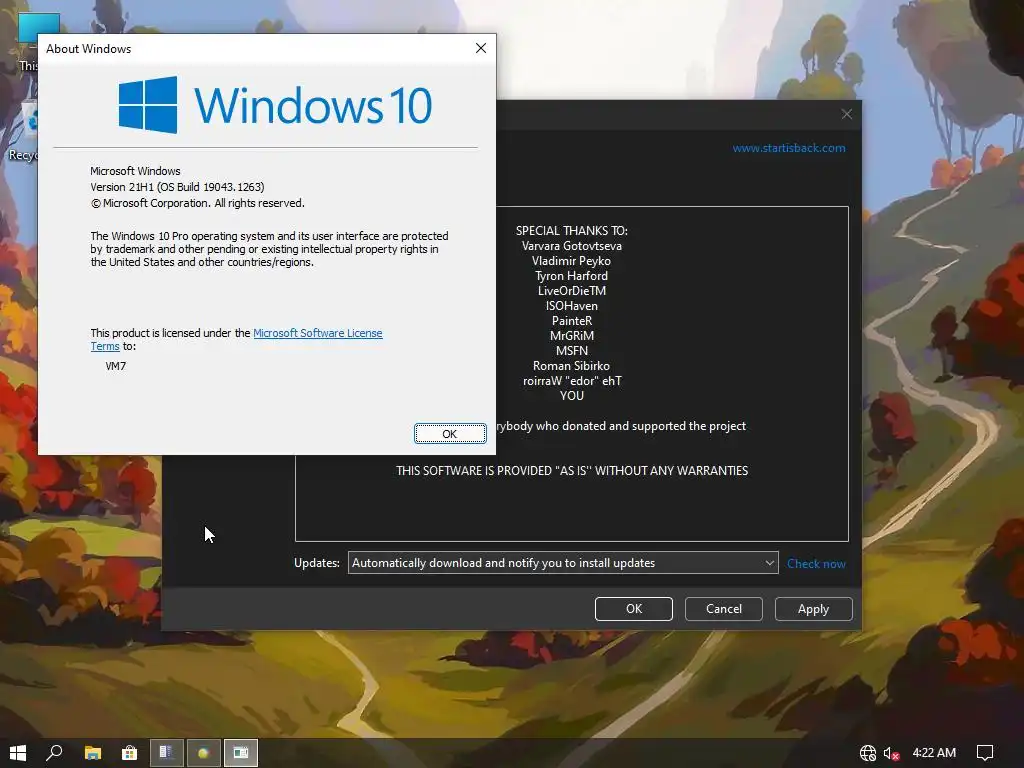Open taskbar search magnifier

(54, 753)
